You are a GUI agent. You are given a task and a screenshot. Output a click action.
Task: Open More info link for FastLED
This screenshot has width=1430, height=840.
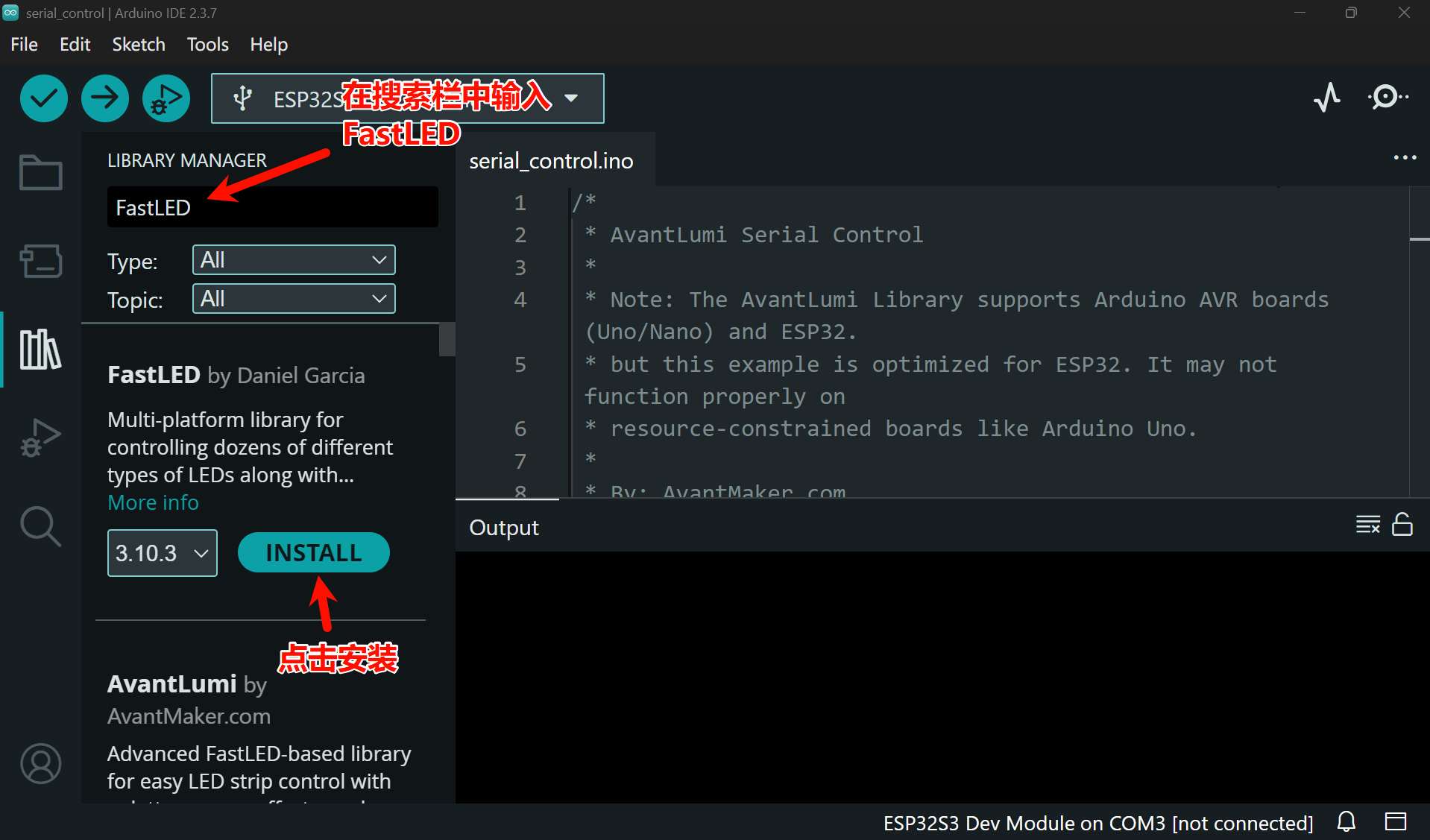click(153, 502)
